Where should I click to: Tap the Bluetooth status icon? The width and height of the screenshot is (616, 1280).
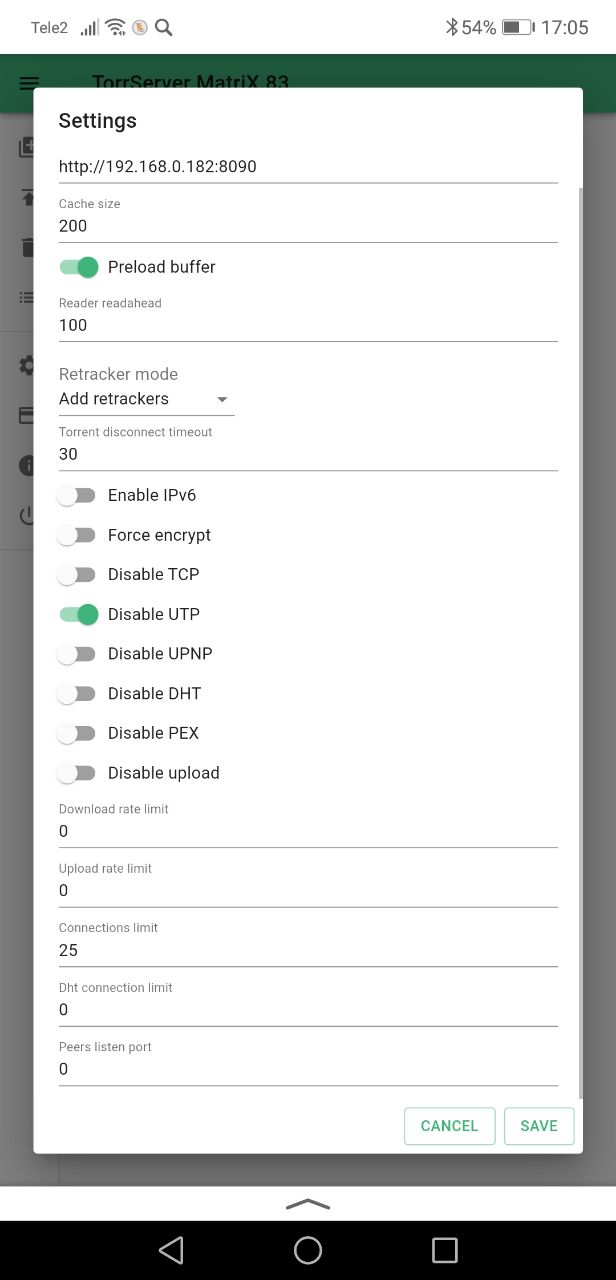point(451,27)
